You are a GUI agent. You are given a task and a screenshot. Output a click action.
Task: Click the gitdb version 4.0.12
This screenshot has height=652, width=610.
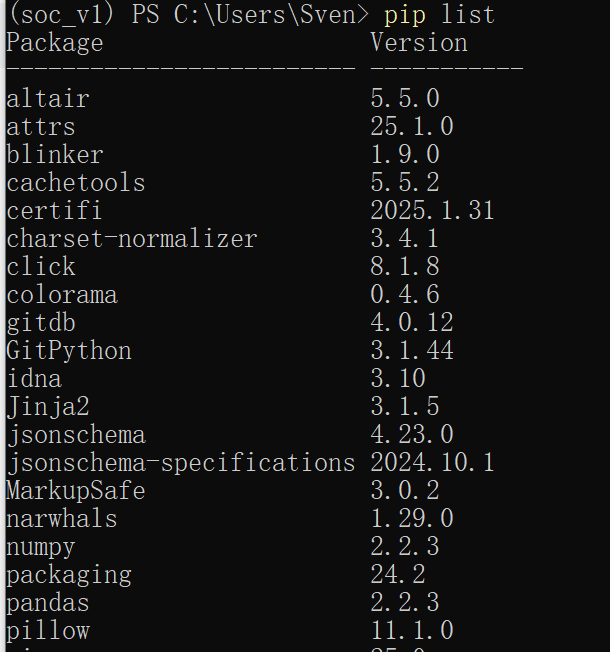coord(412,323)
